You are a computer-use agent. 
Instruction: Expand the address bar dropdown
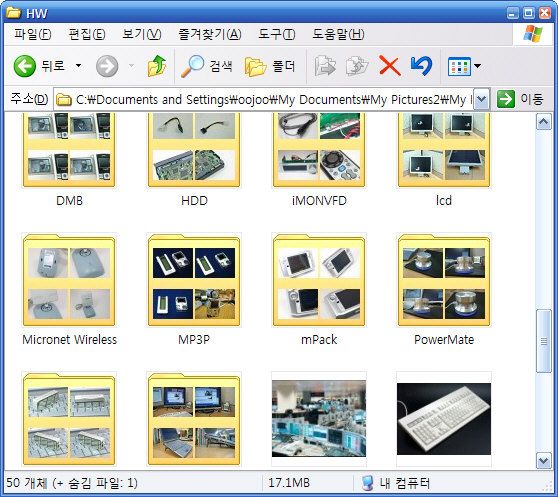pos(482,99)
